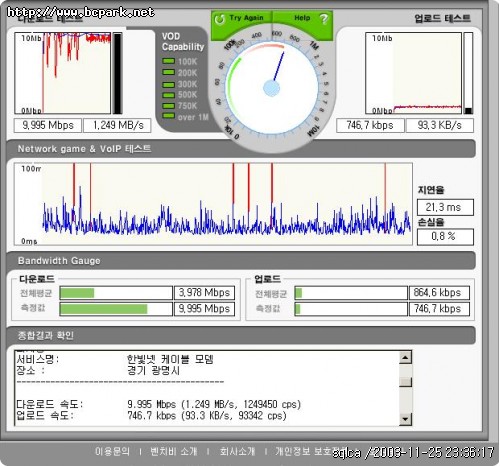The image size is (500, 466).
Task: Click the 750K VOD capability indicator
Action: point(169,106)
